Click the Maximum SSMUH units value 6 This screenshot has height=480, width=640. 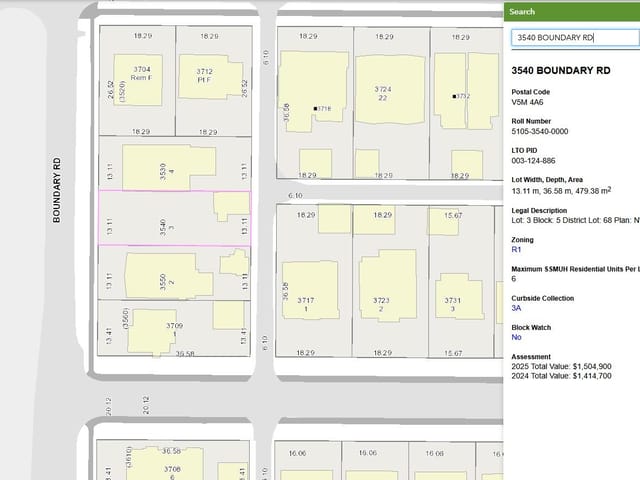coord(513,279)
